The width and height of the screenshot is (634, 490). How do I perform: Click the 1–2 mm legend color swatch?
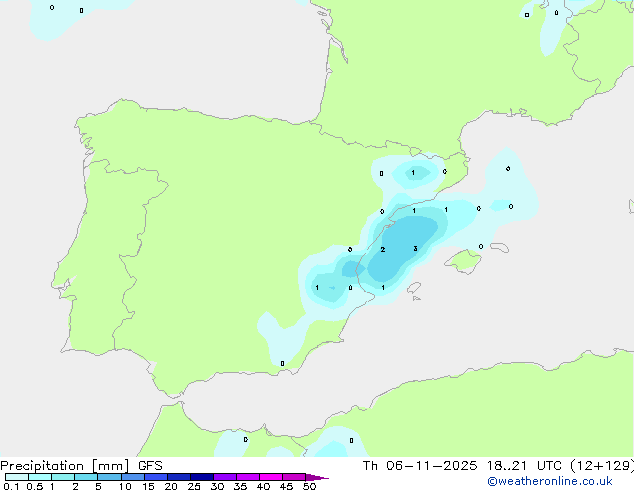tap(63, 477)
